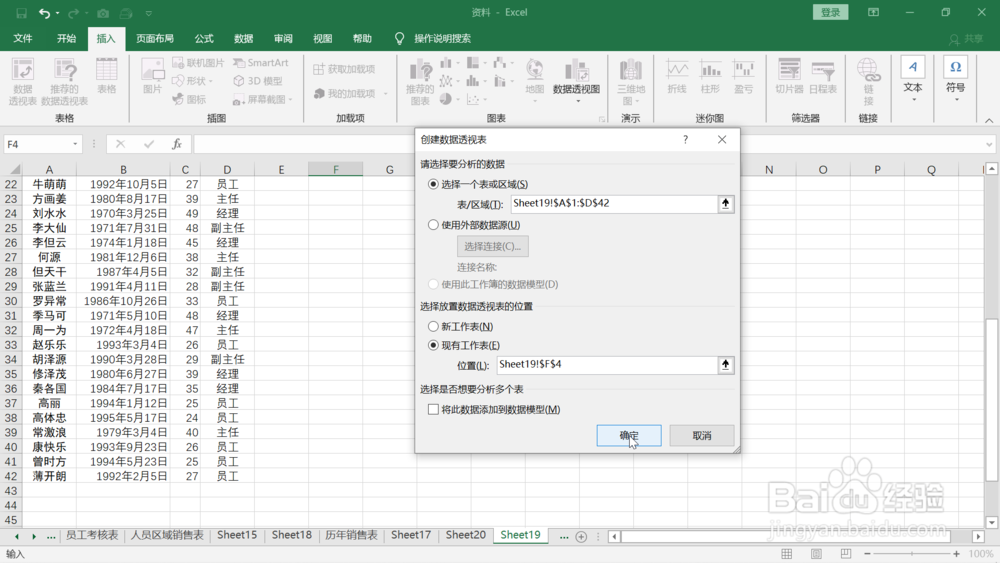
Task: Check 将此数据添加到数据模型 checkbox
Action: (x=434, y=409)
